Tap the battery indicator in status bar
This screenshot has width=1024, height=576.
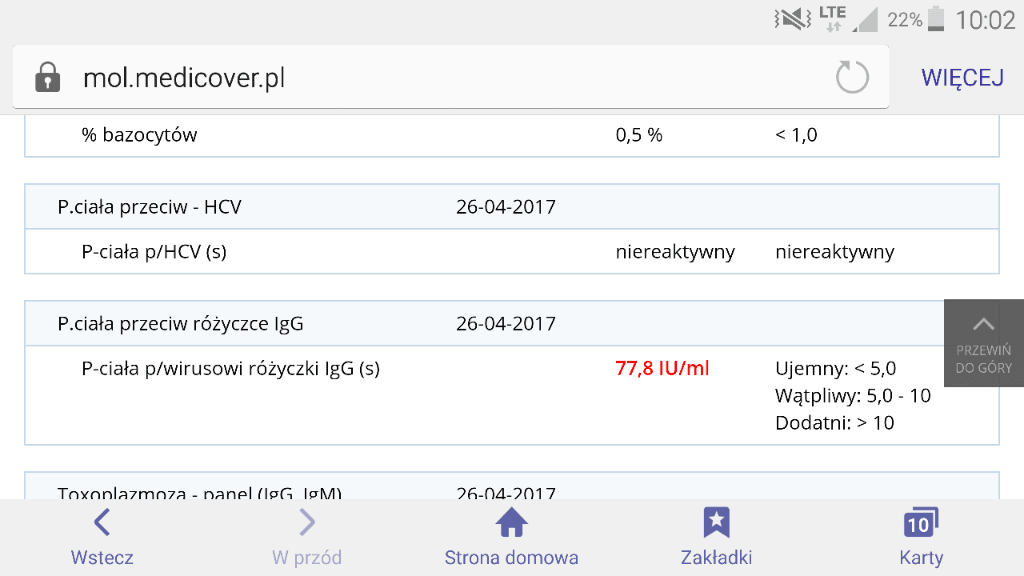click(x=935, y=19)
